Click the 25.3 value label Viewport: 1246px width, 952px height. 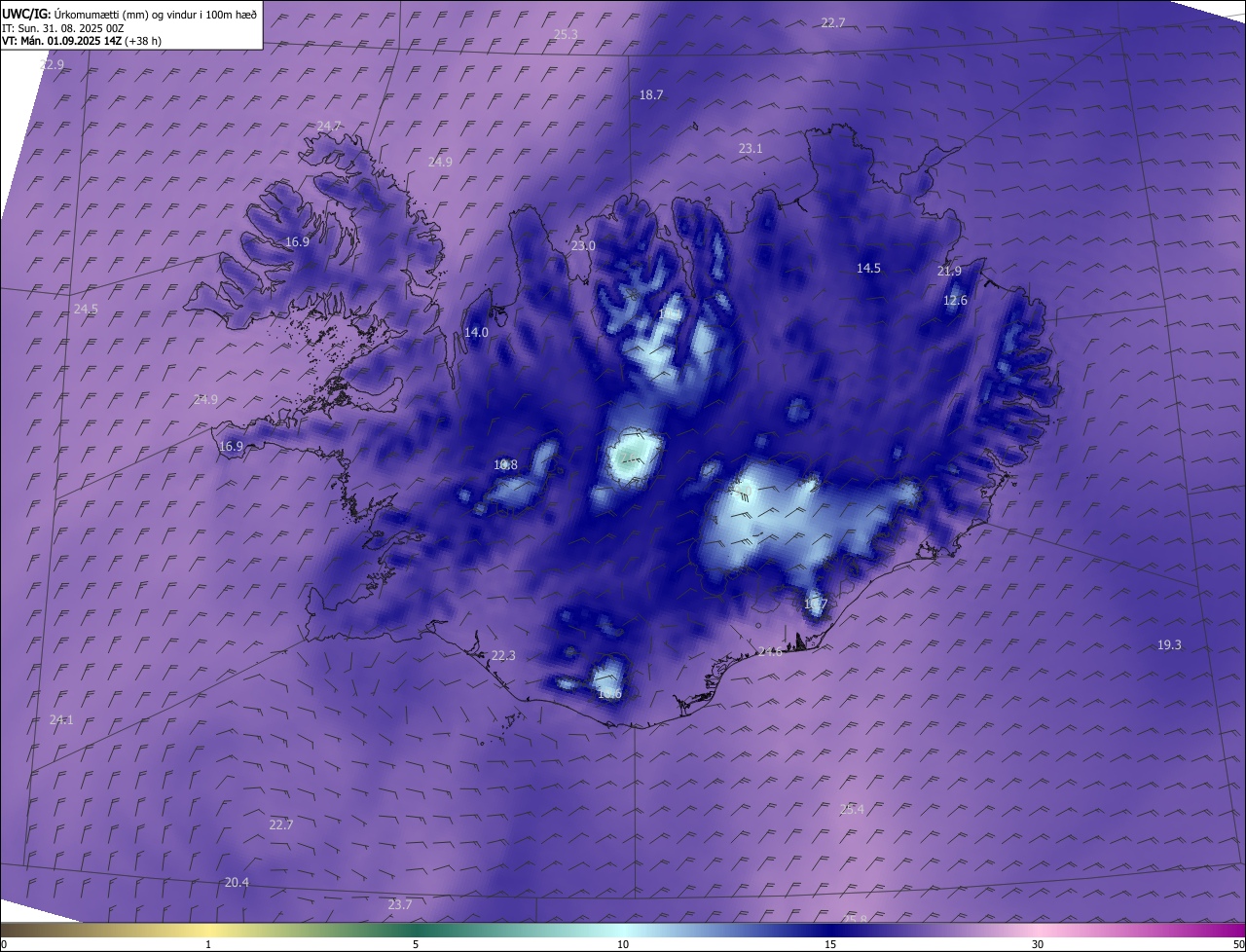(x=566, y=34)
